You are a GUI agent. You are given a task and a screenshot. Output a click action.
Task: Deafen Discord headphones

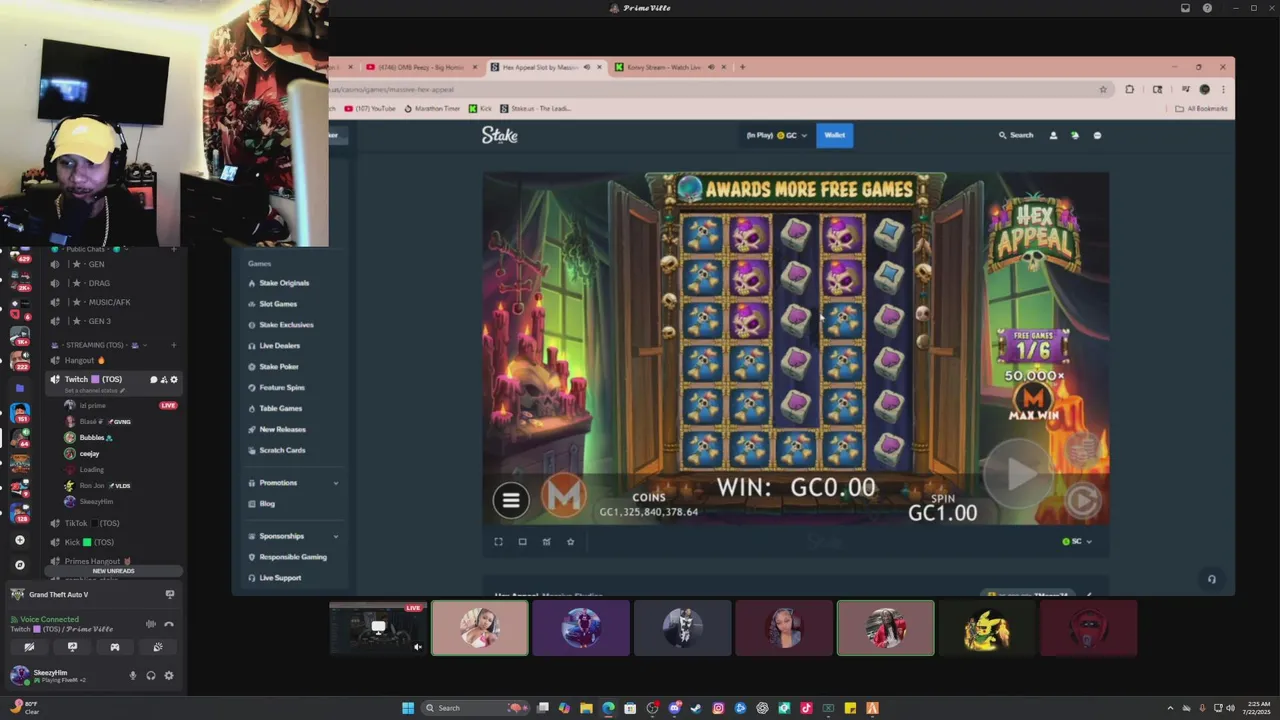pyautogui.click(x=151, y=675)
